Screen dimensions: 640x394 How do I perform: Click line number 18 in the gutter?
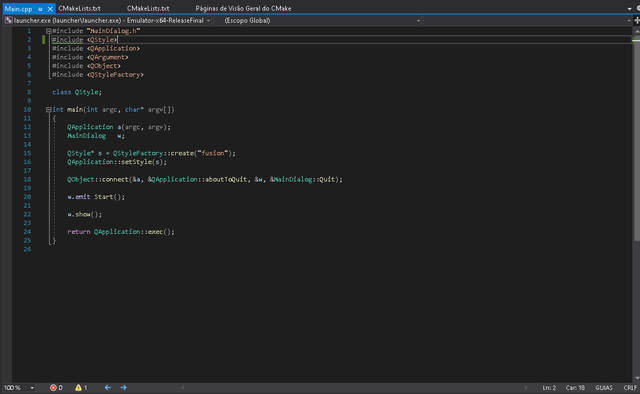27,180
